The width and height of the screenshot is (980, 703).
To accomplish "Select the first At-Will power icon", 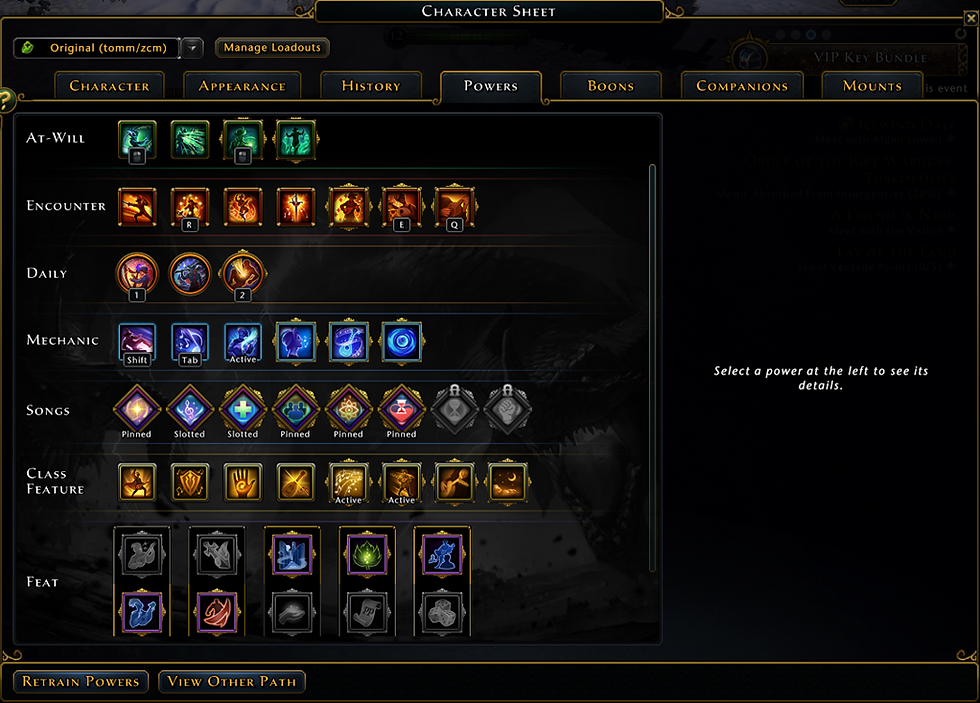I will pyautogui.click(x=137, y=139).
